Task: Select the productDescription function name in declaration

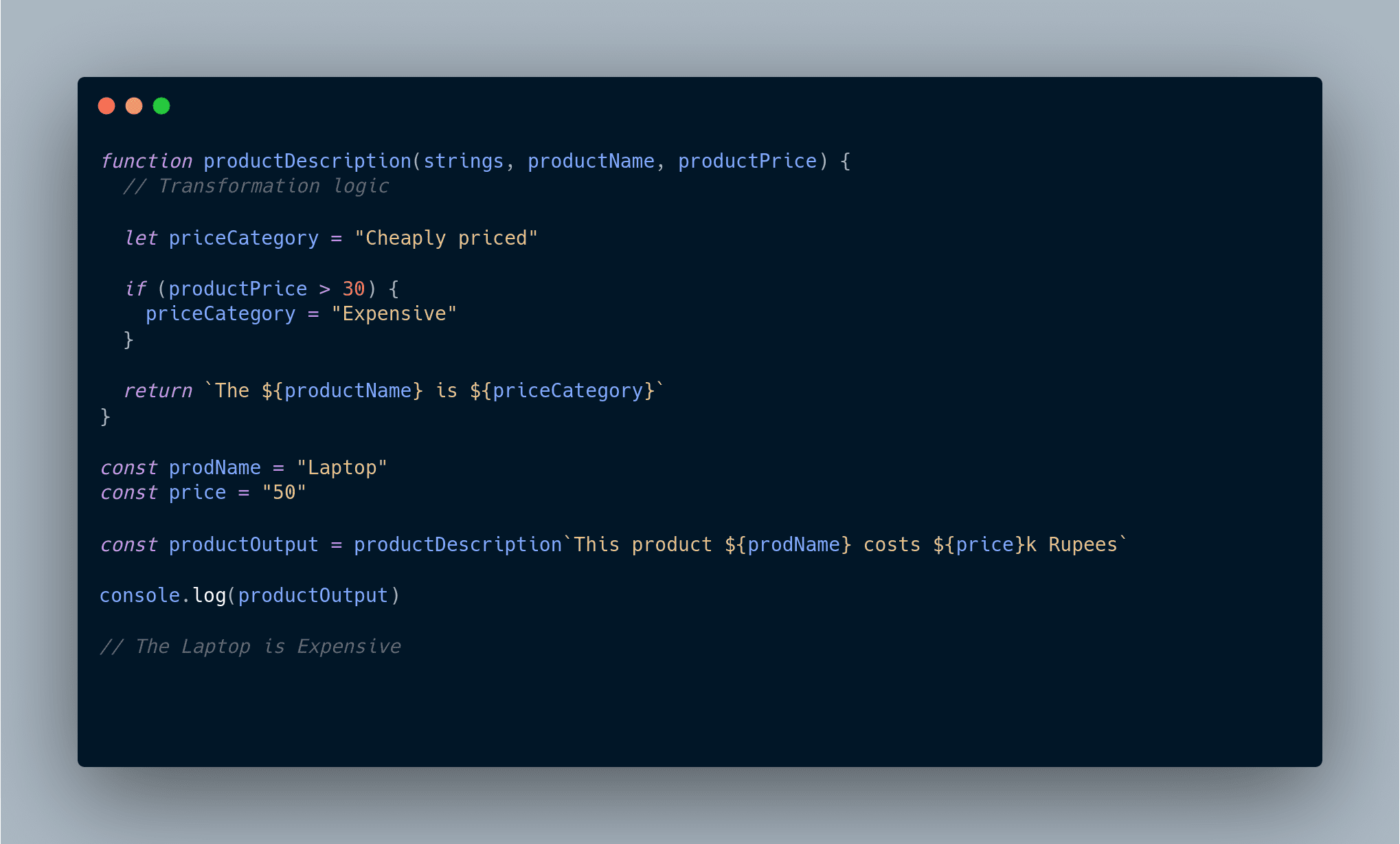Action: click(307, 161)
